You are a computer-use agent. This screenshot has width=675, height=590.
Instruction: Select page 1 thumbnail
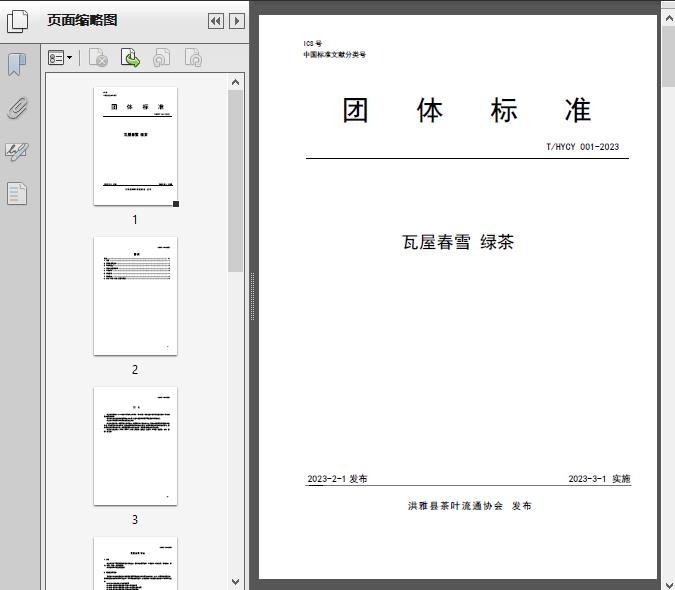(135, 146)
